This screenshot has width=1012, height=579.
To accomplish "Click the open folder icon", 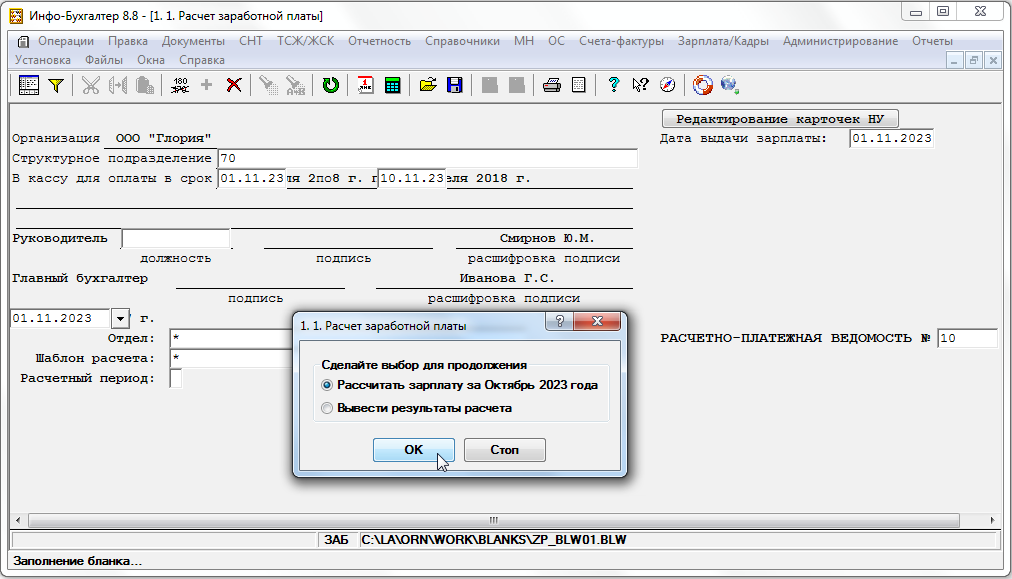I will point(428,85).
